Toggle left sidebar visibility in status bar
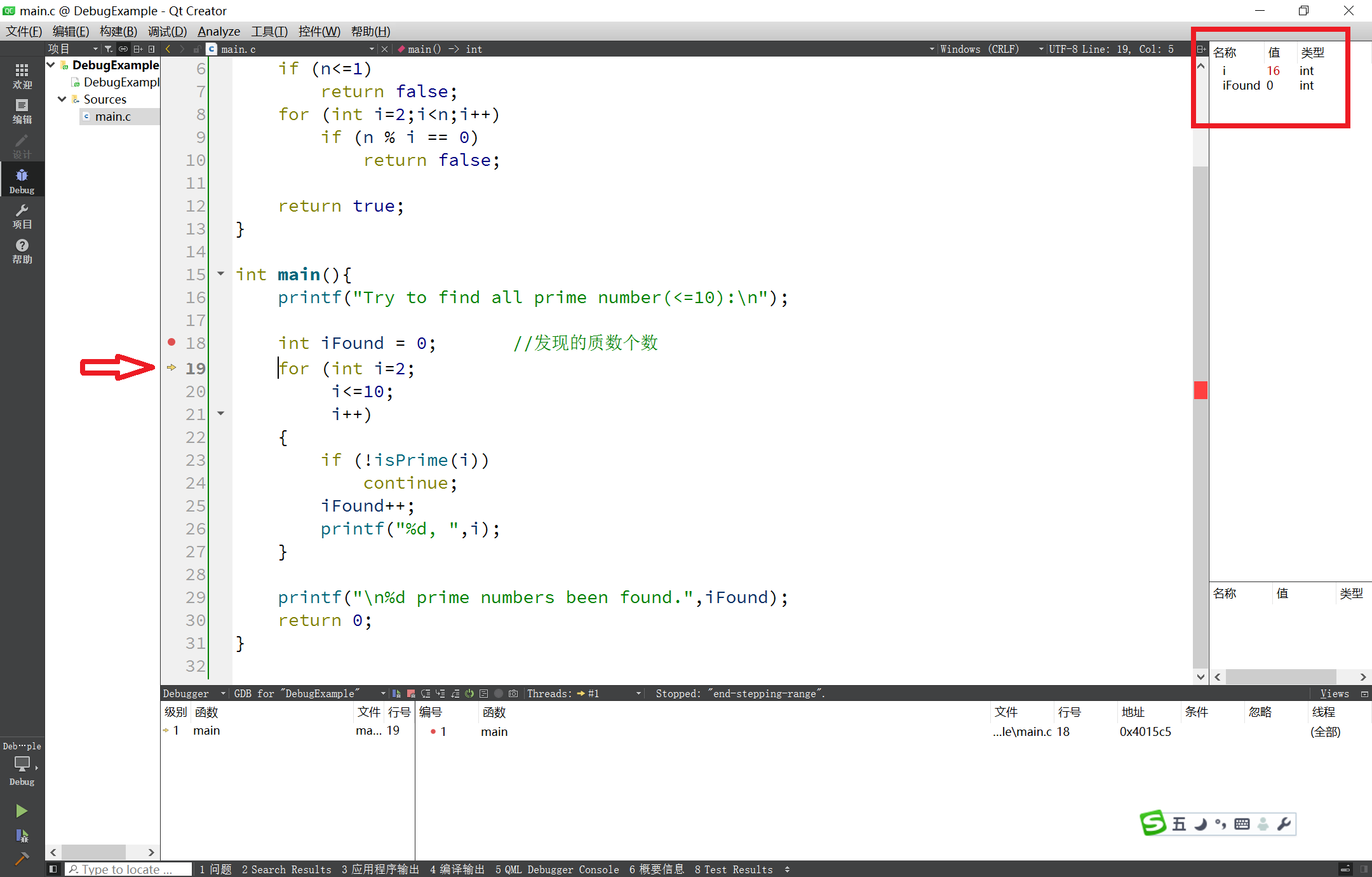 point(53,869)
